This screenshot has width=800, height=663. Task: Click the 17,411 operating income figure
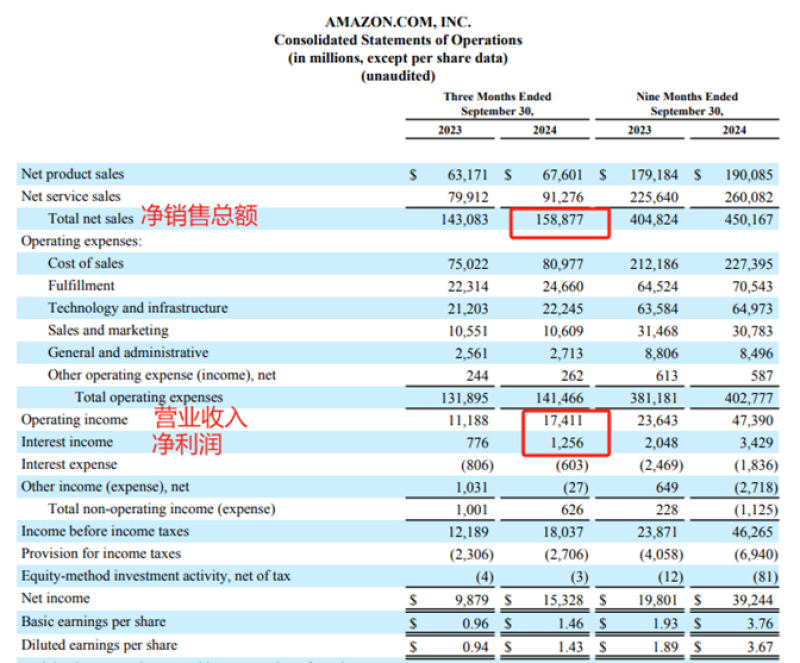[561, 420]
